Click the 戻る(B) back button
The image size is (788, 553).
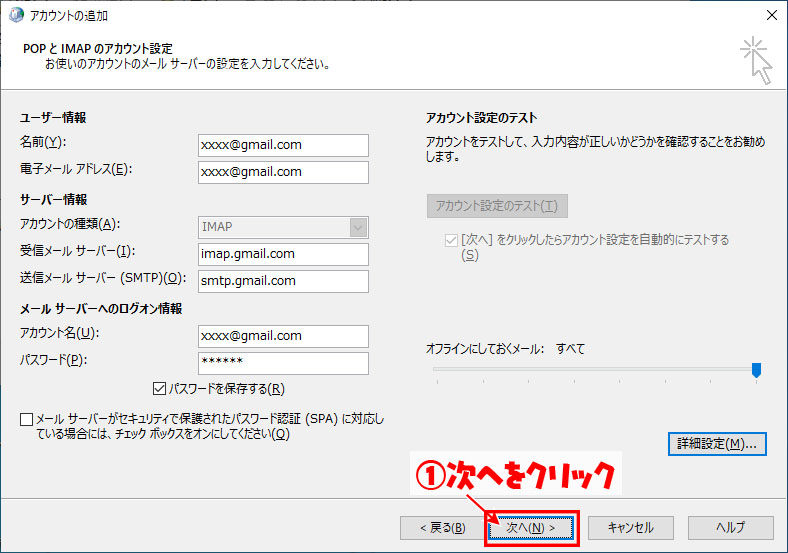pos(443,528)
